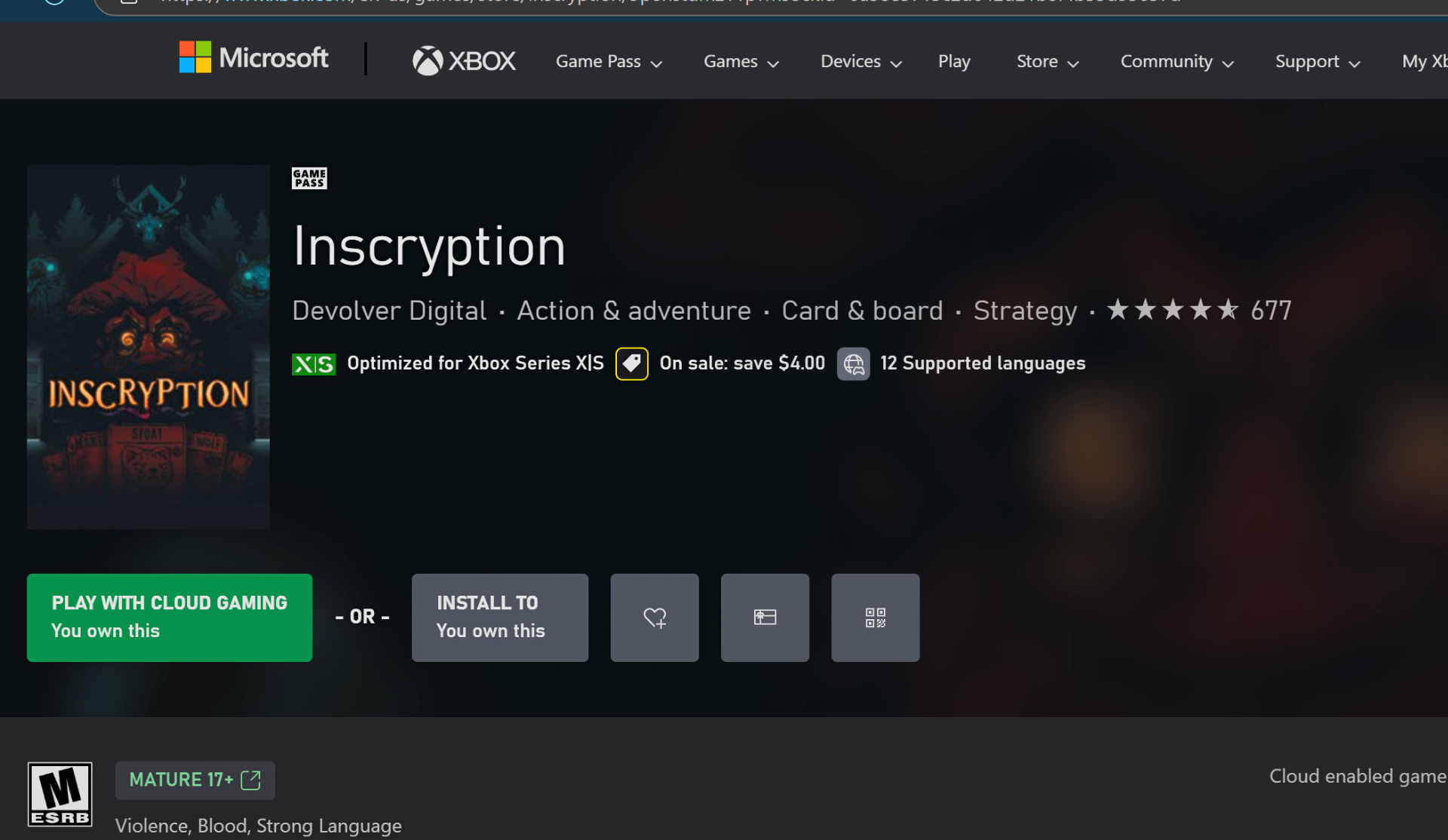Expand the Community menu
1448x840 pixels.
tap(1177, 62)
